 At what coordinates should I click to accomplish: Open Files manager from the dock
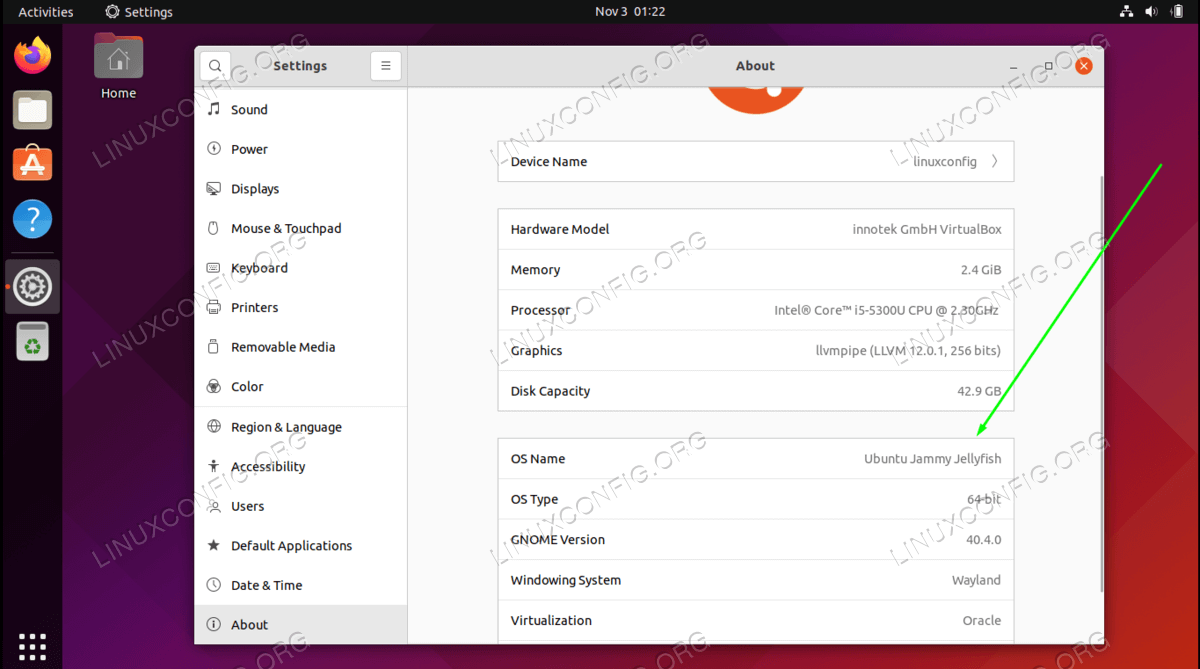32,110
